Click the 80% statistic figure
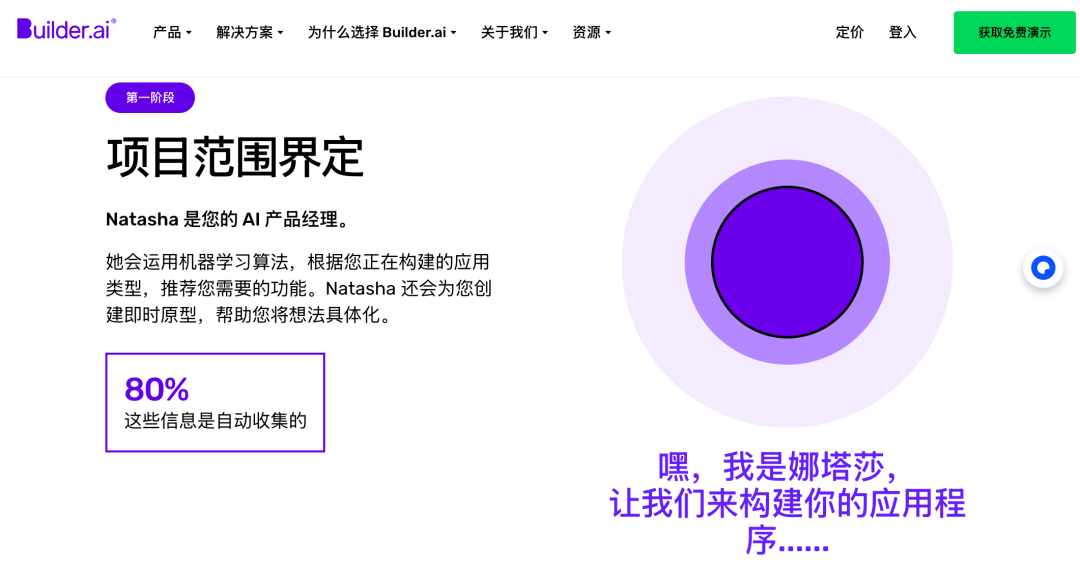This screenshot has width=1080, height=570. pos(156,389)
